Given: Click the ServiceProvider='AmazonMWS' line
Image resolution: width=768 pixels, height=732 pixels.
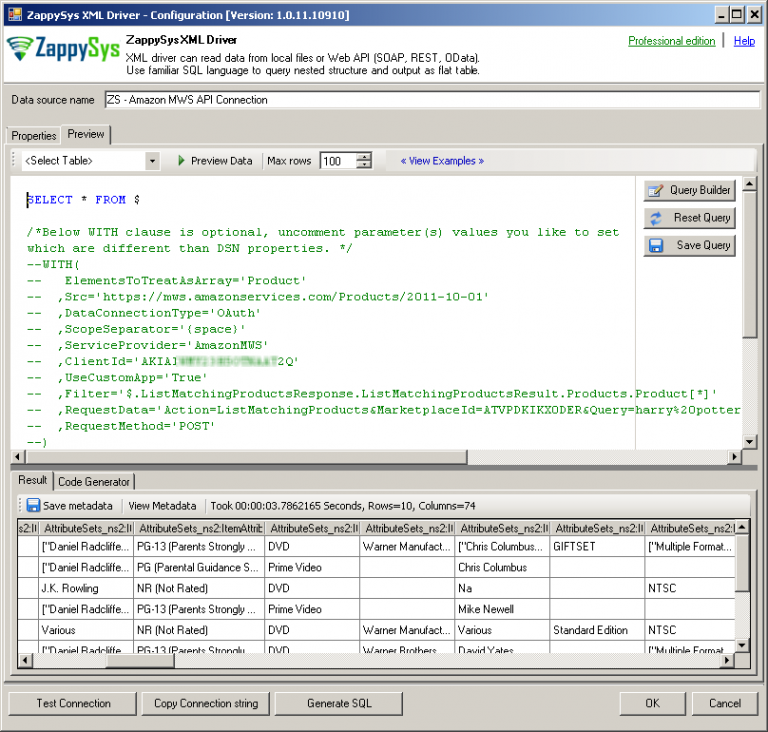Looking at the screenshot, I should click(166, 345).
